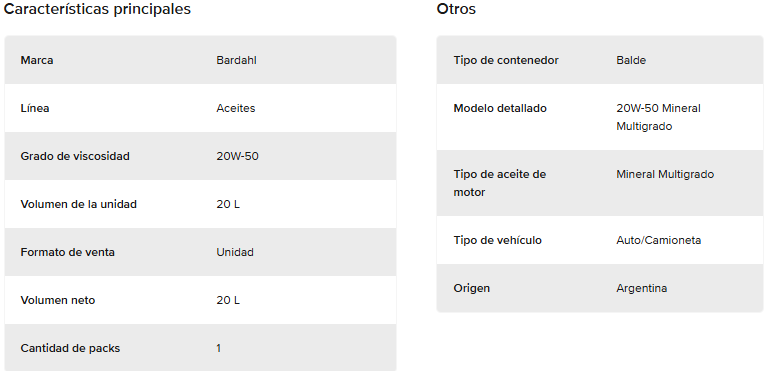This screenshot has height=371, width=764.
Task: Click the Volumen neto label
Action: (x=58, y=300)
